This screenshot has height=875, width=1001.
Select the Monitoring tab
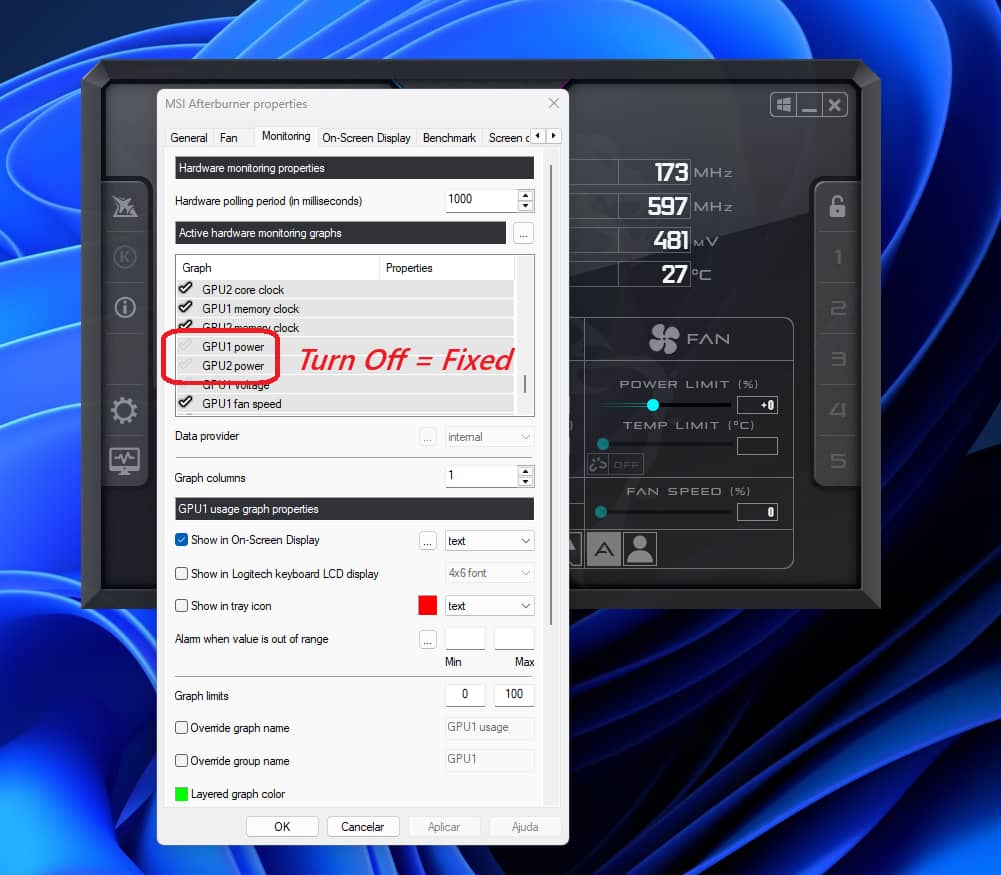[286, 136]
